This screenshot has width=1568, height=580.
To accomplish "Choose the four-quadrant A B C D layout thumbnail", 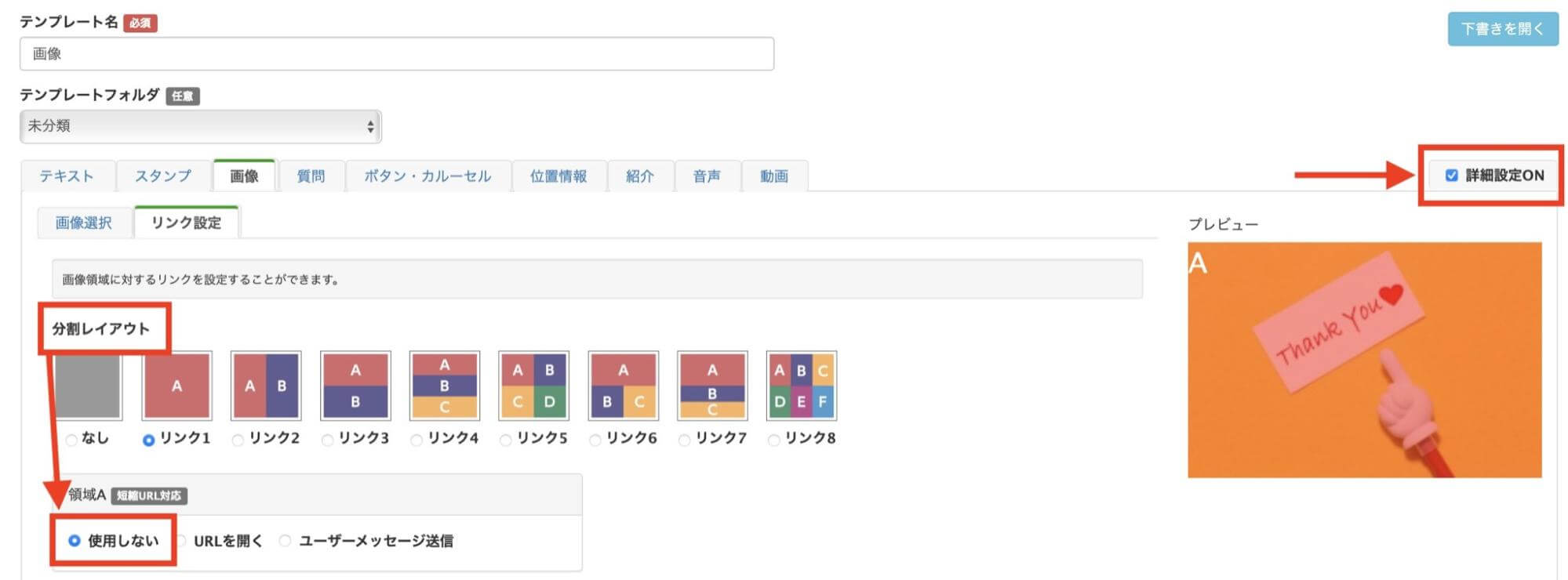I will tap(533, 386).
